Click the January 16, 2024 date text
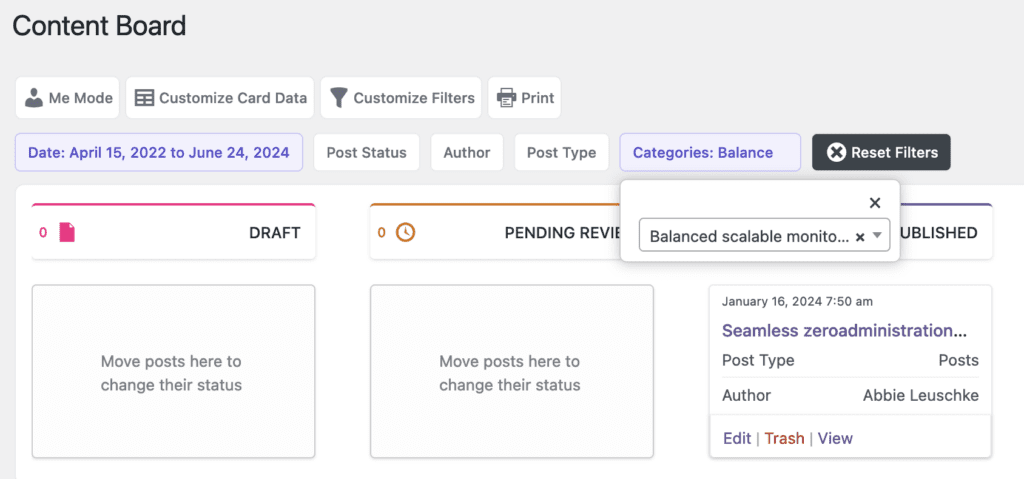Viewport: 1024px width, 479px height. (797, 302)
